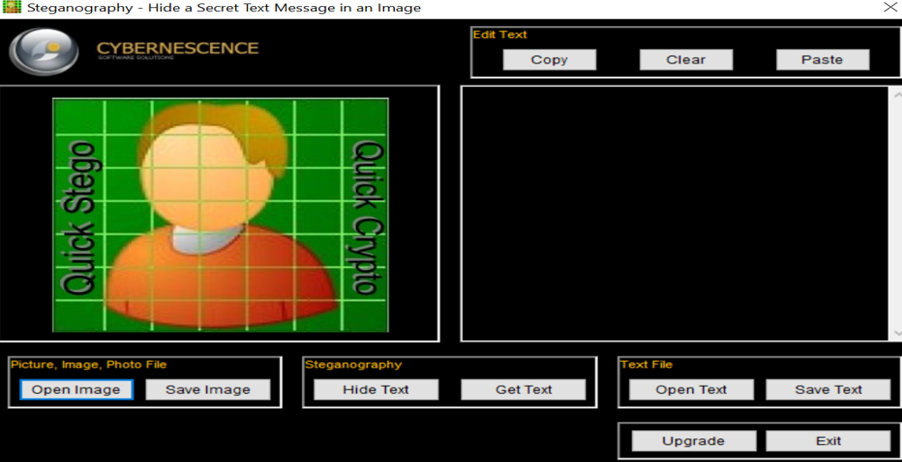Click the round Cybernescence logo
Image resolution: width=902 pixels, height=462 pixels.
44,51
